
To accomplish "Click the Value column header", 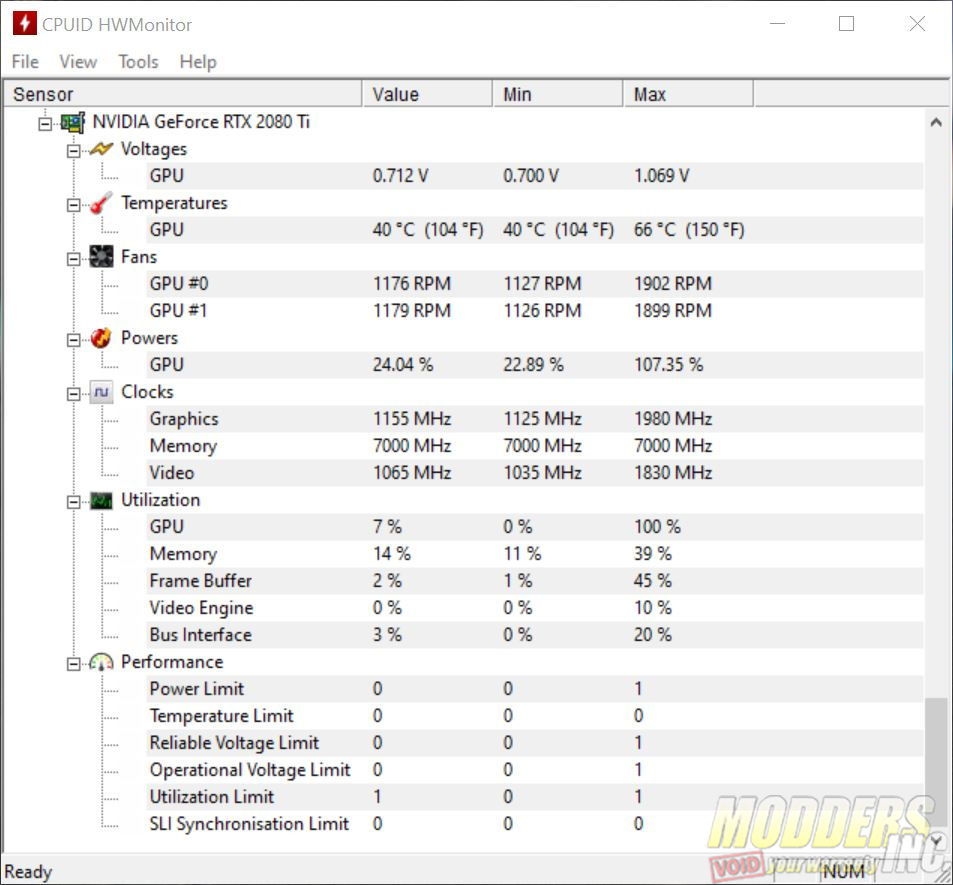I will pos(427,94).
